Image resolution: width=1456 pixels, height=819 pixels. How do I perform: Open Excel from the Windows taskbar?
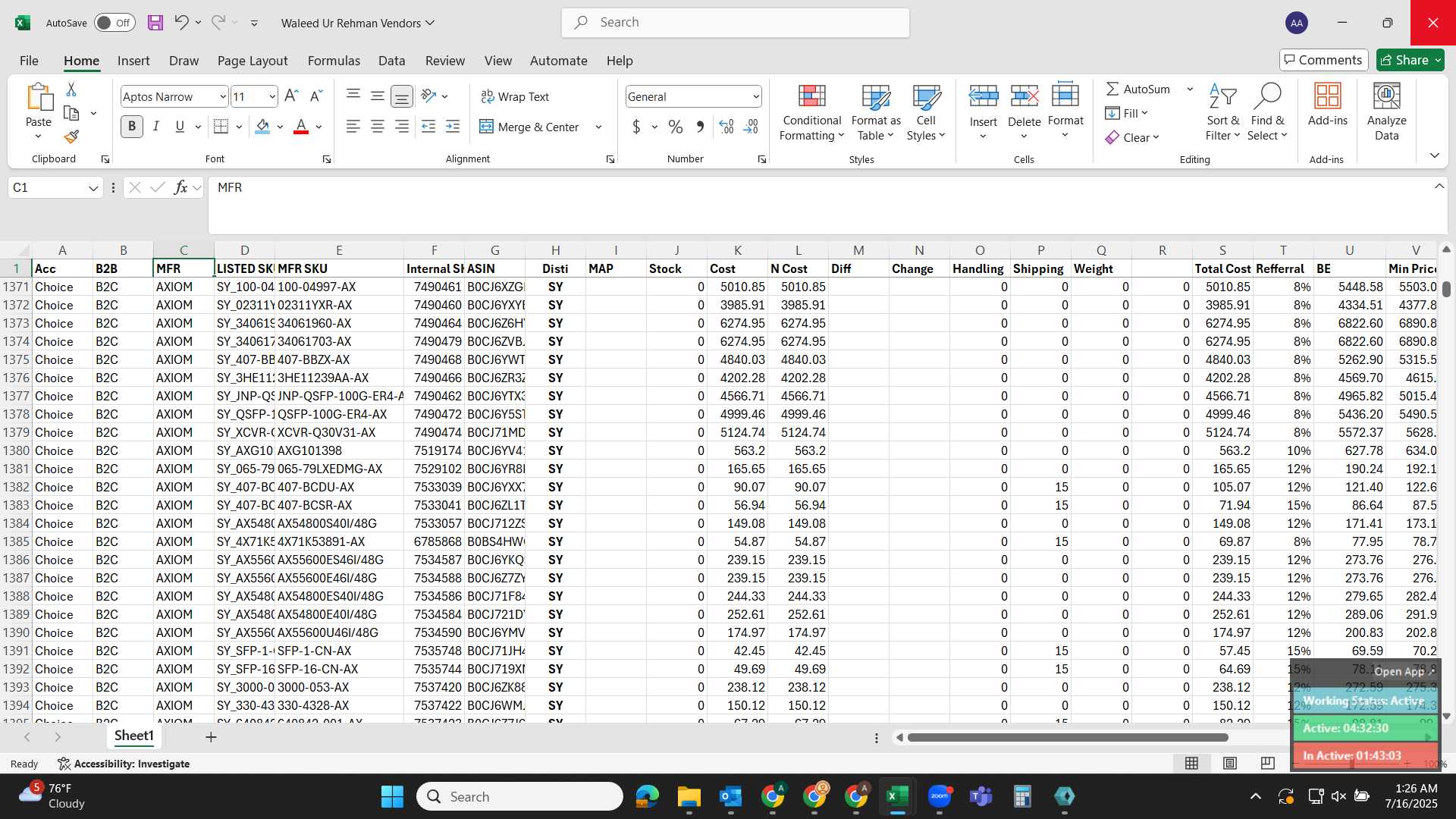coord(897,796)
